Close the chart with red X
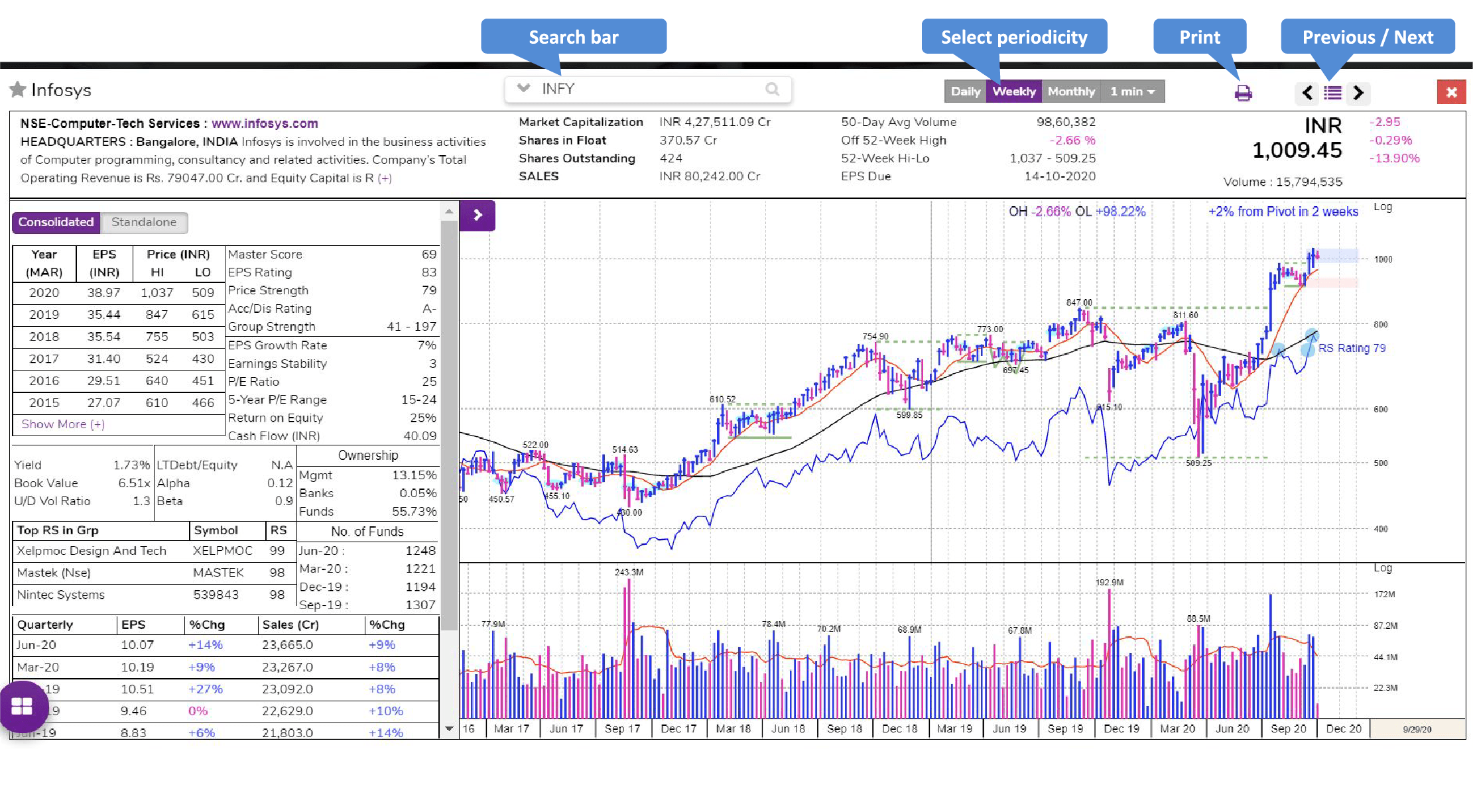The image size is (1473, 812). 1451,92
